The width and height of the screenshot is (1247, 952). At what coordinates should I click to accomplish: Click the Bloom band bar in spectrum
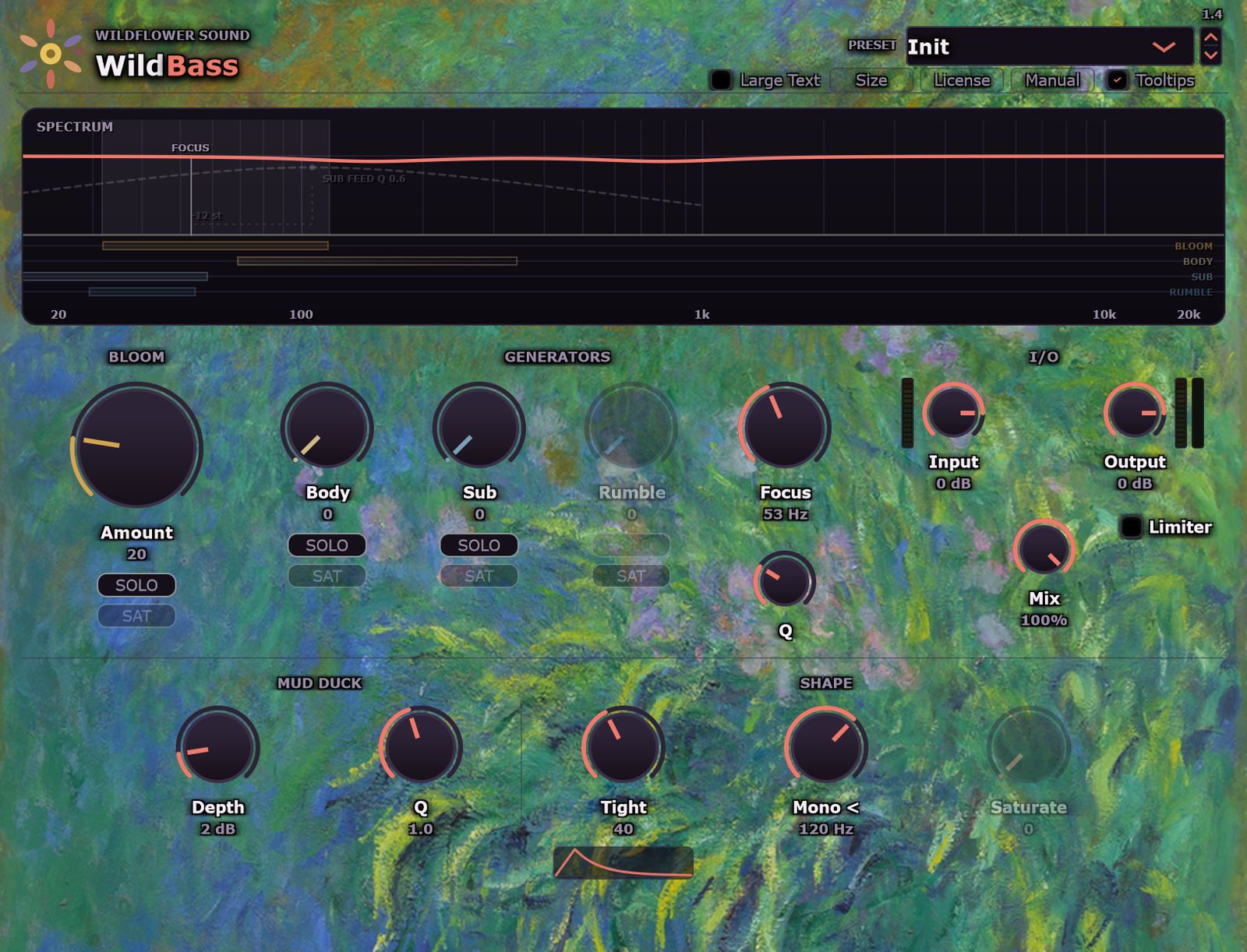[x=215, y=245]
